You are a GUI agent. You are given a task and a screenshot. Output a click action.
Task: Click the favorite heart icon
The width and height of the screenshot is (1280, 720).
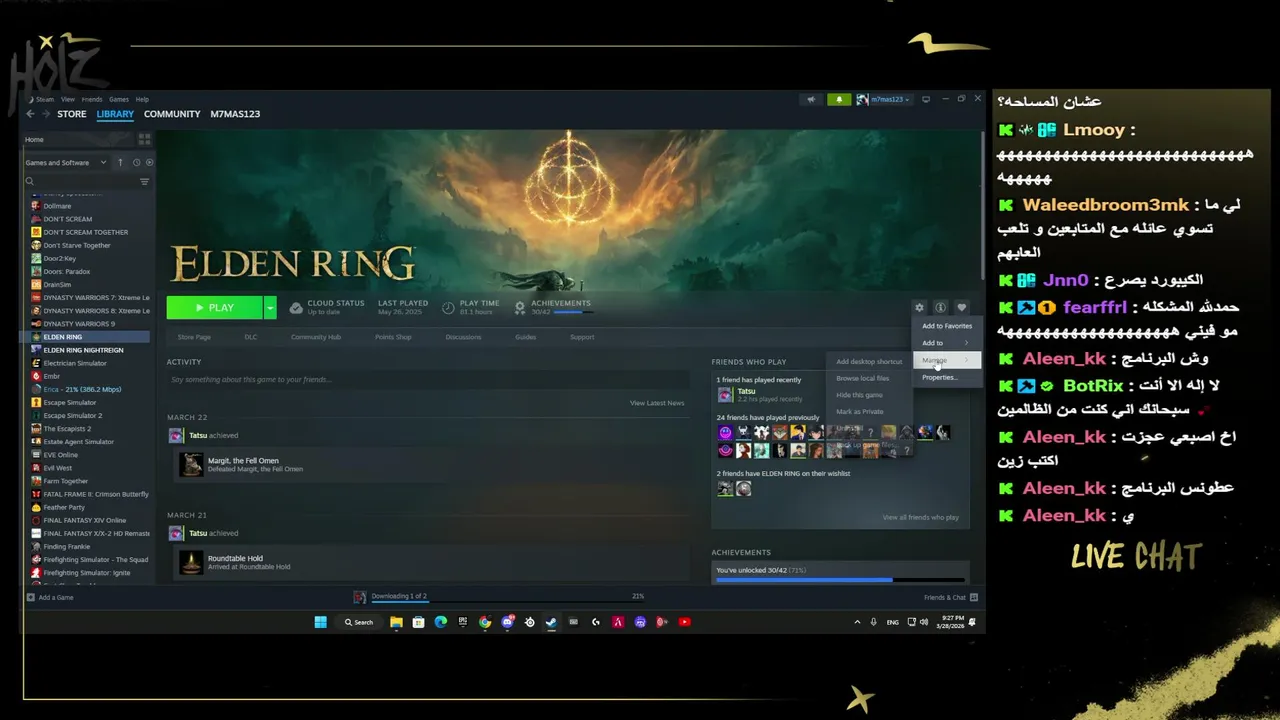point(961,307)
